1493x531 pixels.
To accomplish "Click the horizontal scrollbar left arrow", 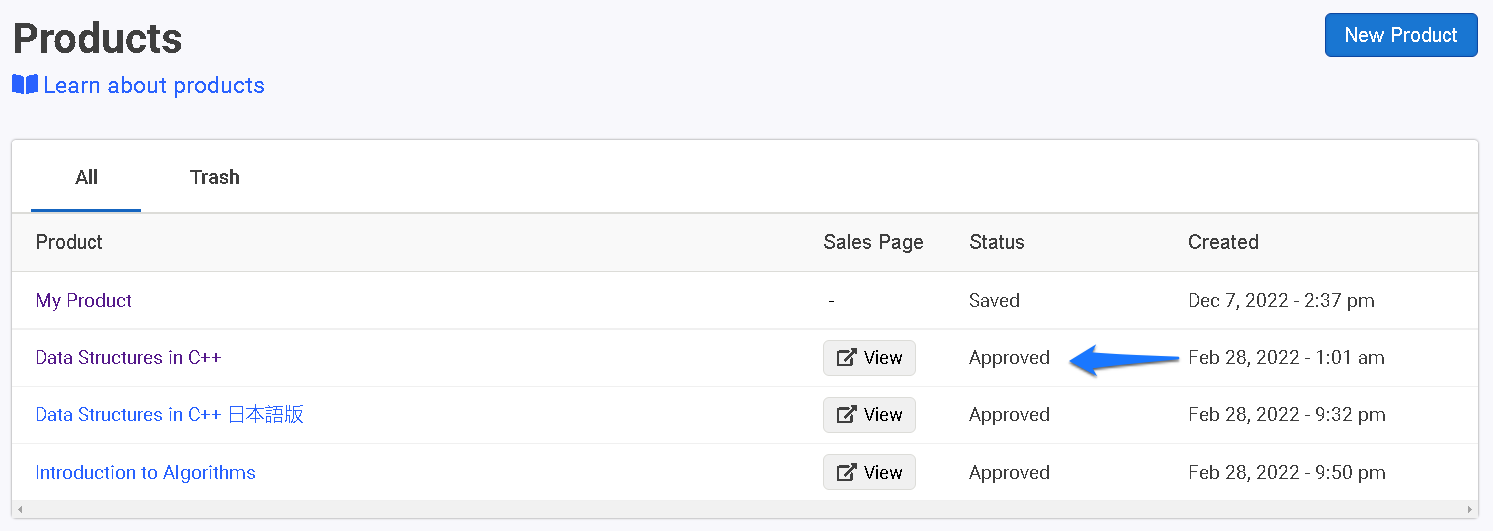I will (x=20, y=509).
